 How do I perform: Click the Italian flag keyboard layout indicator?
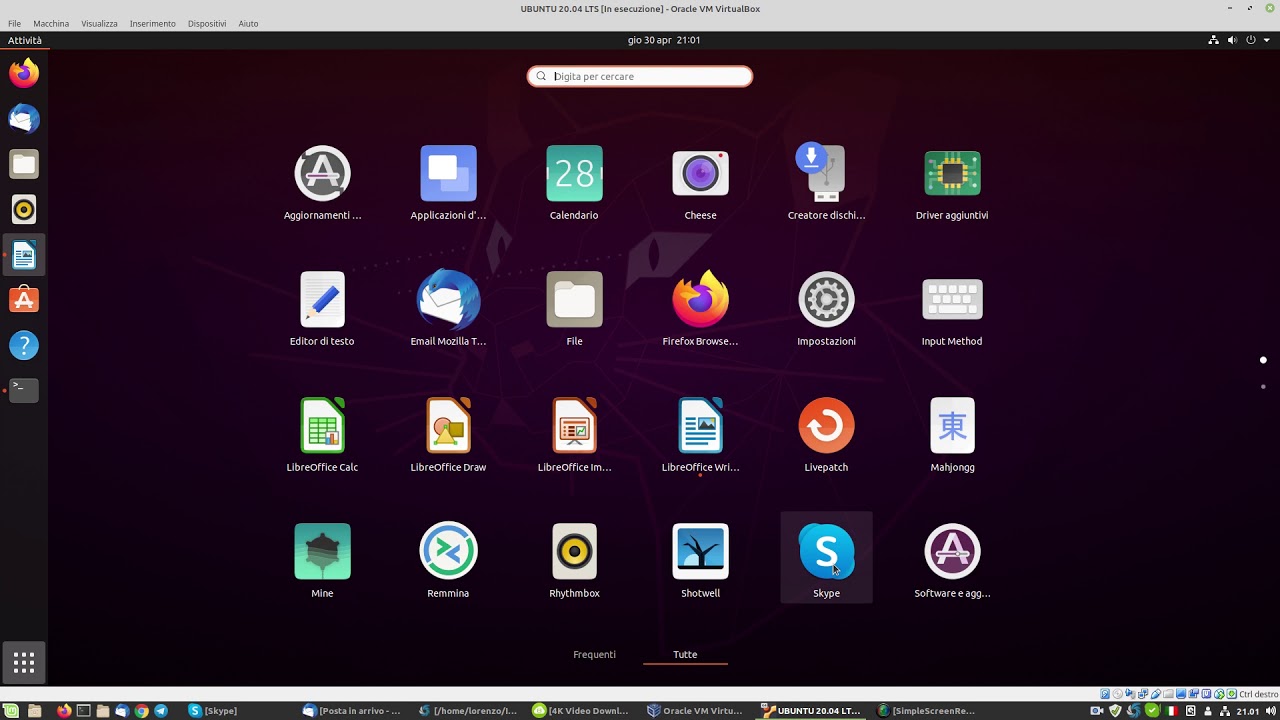(x=1171, y=711)
